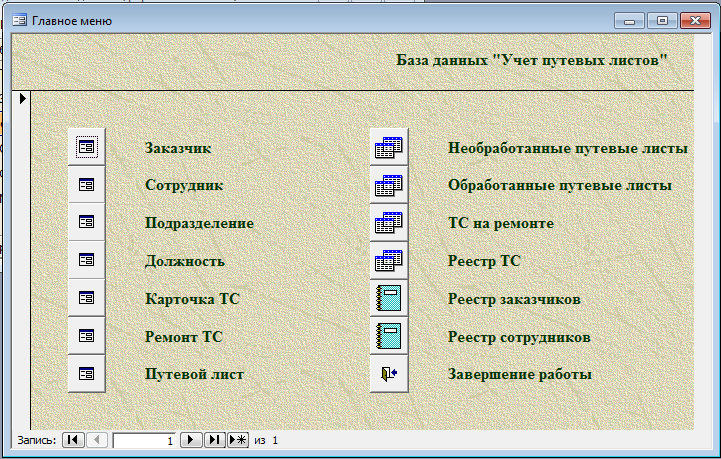Image resolution: width=721 pixels, height=459 pixels.
Task: Click the Ремонт ТС form icon
Action: click(x=86, y=335)
